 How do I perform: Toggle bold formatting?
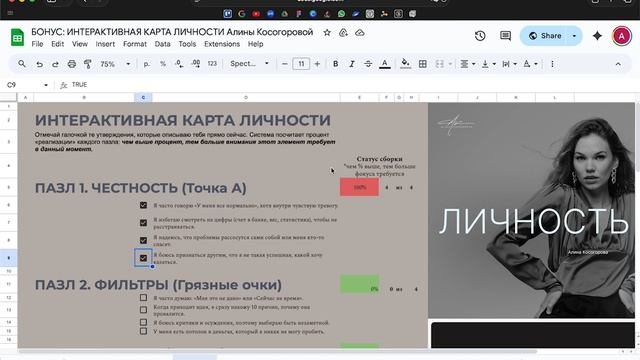coord(336,64)
